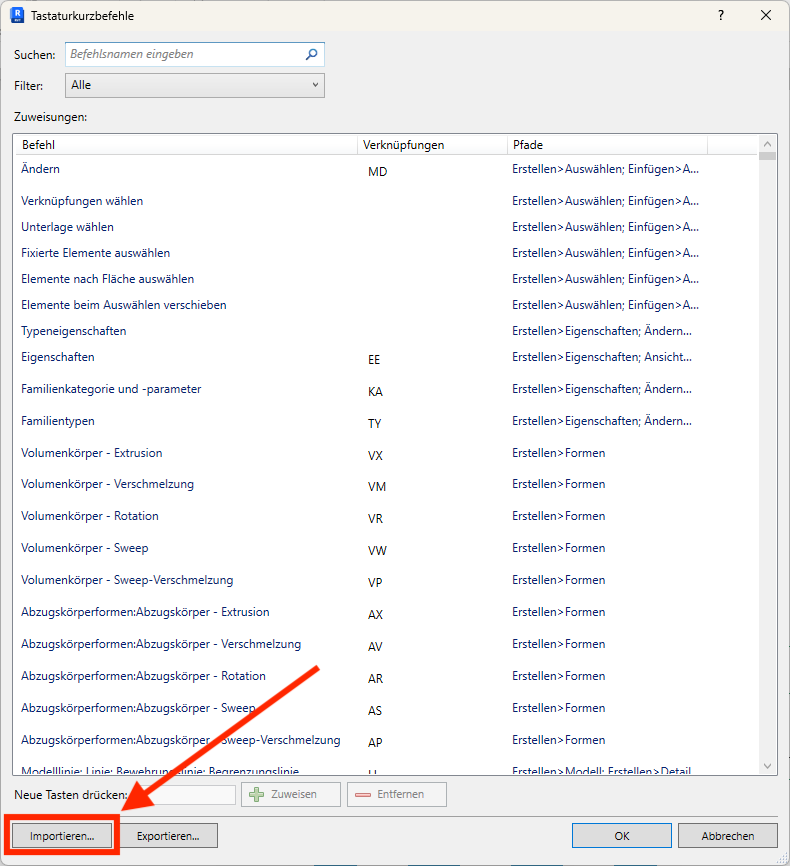Screen dimensions: 790x866
Task: Sort by the Verknüpfungen column header
Action: 431,145
